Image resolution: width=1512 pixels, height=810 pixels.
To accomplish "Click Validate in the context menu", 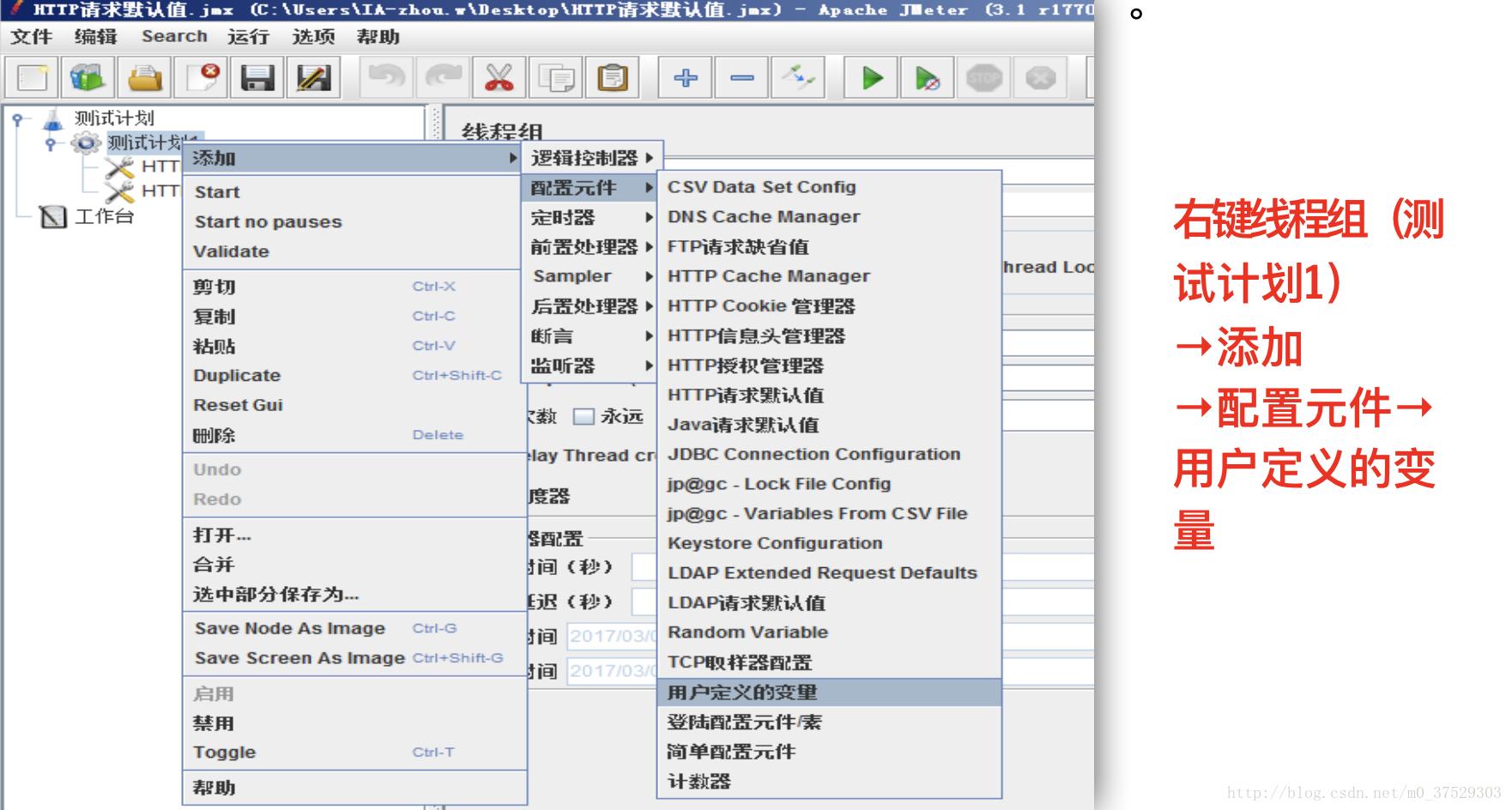I will tap(232, 251).
